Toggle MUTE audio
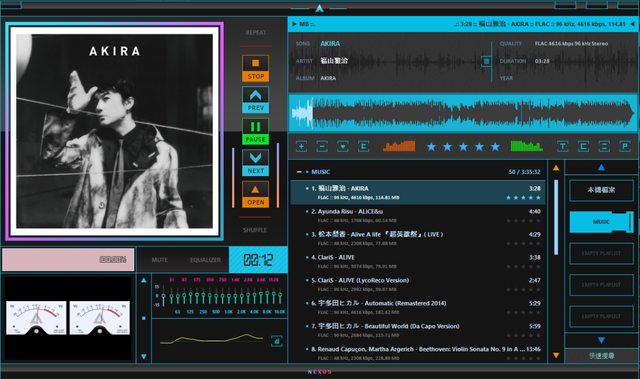The width and height of the screenshot is (640, 379). (160, 260)
